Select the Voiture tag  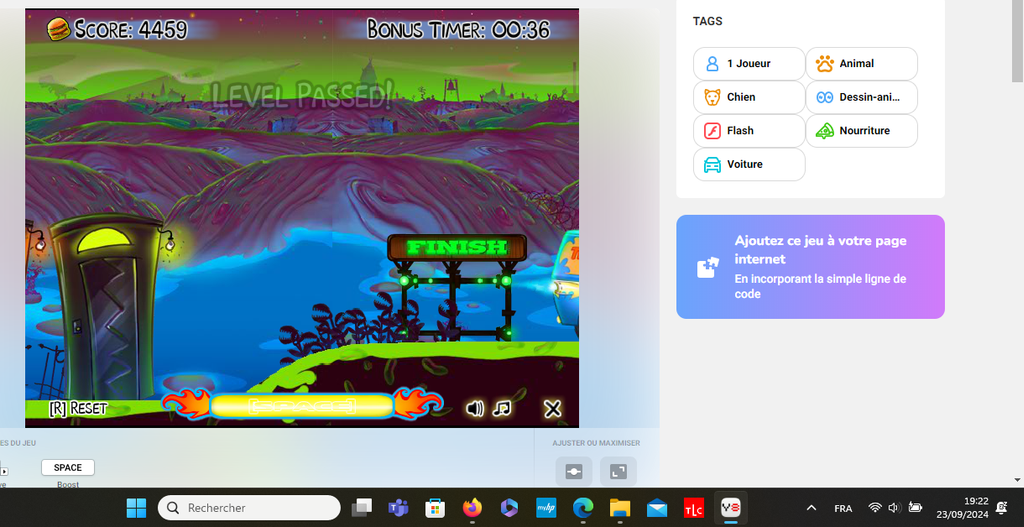[x=749, y=164]
